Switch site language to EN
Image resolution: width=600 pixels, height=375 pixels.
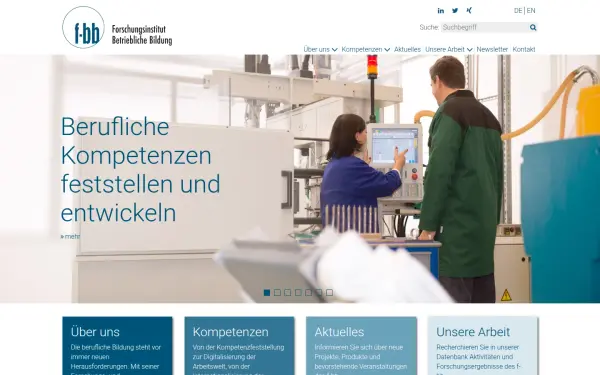pyautogui.click(x=531, y=11)
